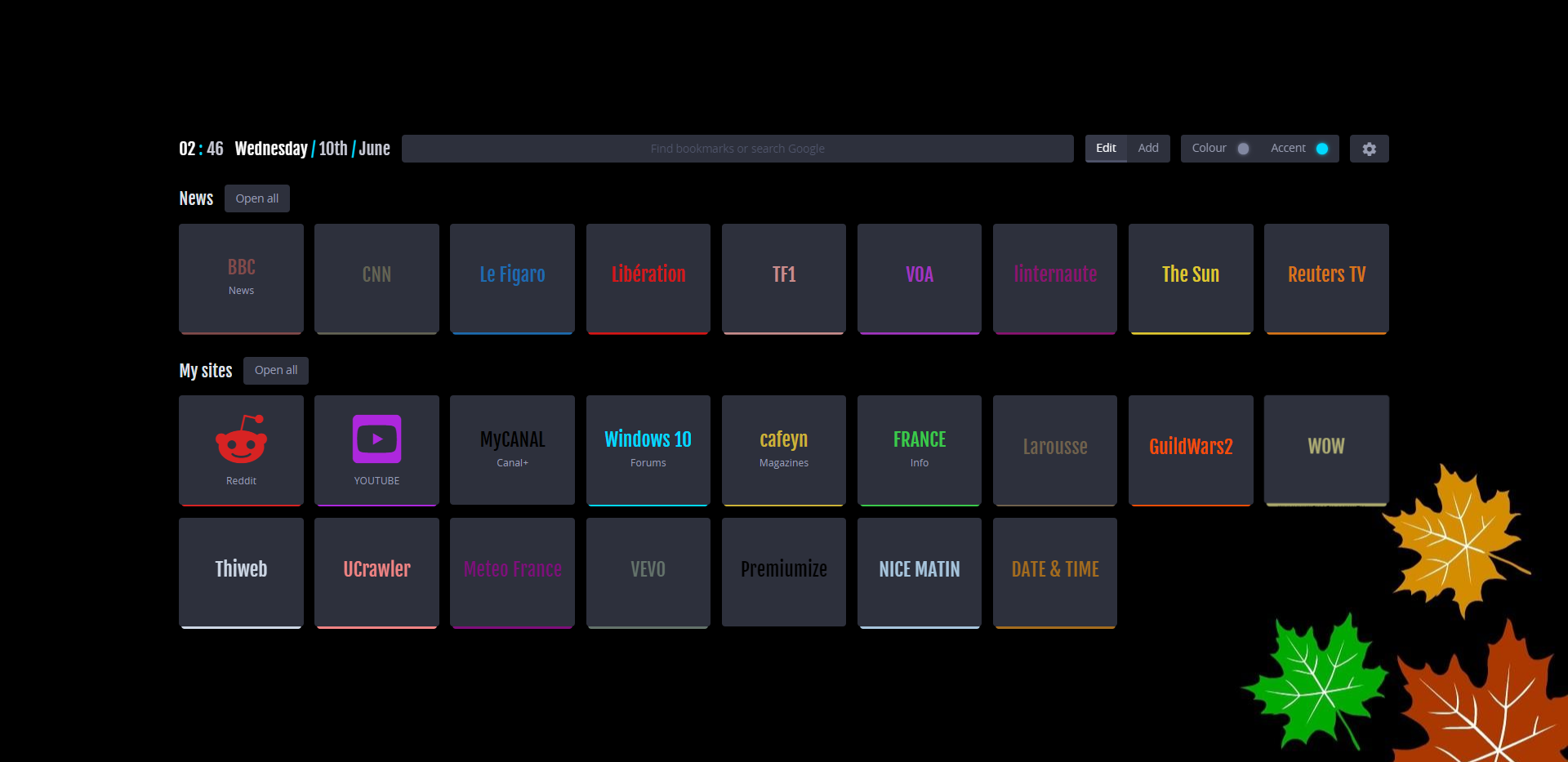Image resolution: width=1568 pixels, height=762 pixels.
Task: Open the FRANCE Info tile
Action: 920,451
